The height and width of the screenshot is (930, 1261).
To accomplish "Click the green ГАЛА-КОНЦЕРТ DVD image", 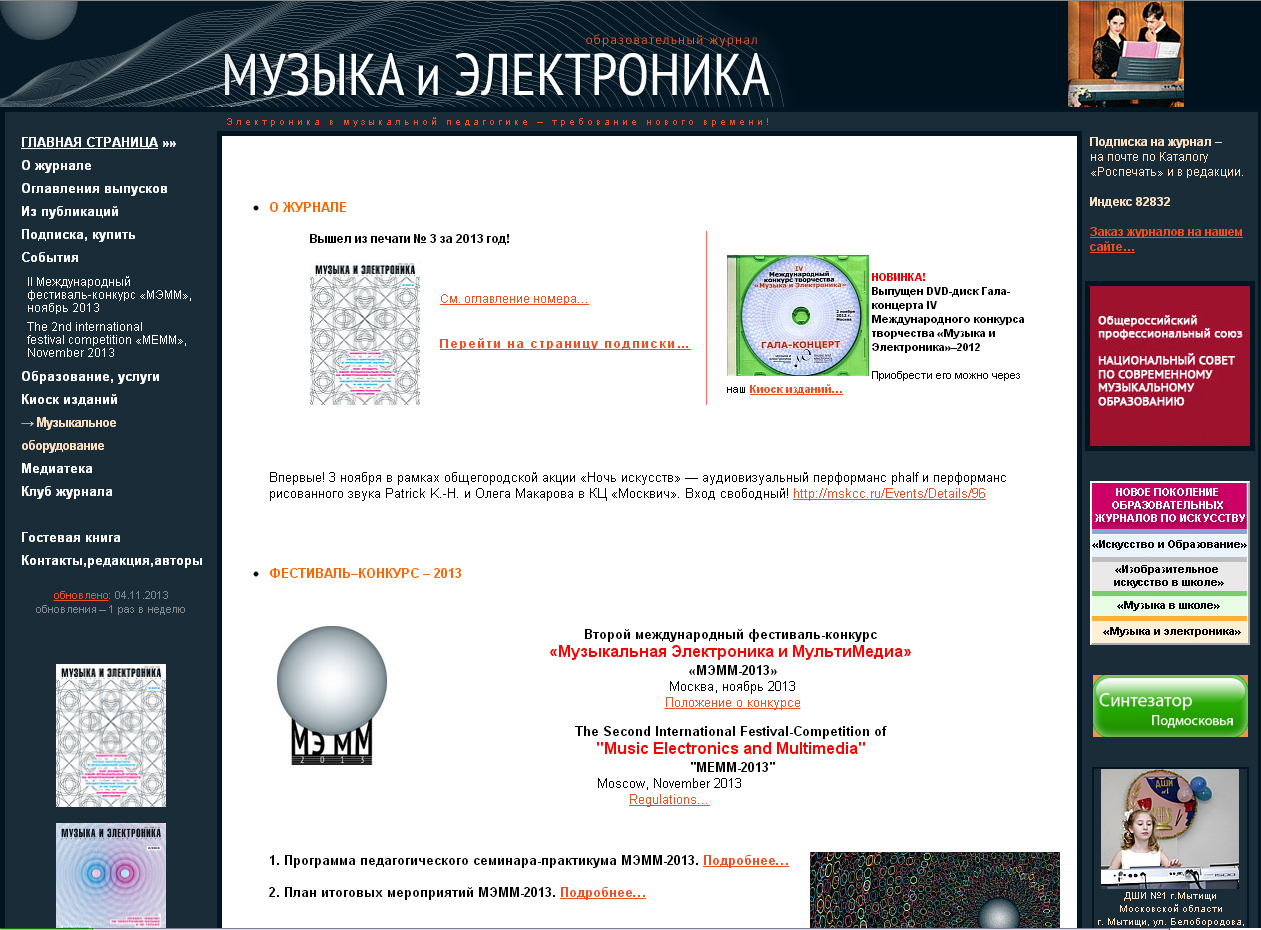I will (797, 315).
